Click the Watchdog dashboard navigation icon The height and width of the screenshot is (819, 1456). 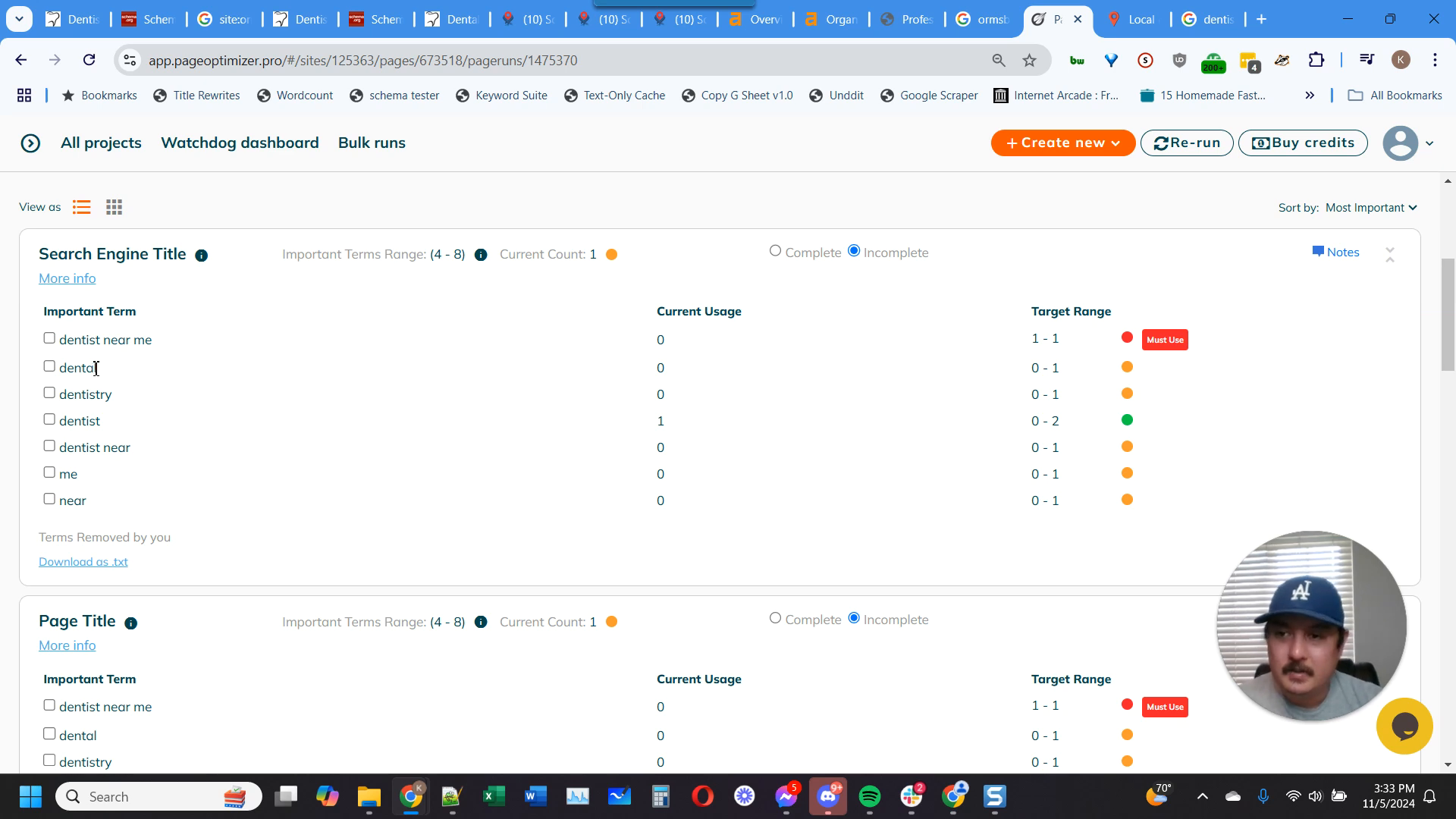tap(240, 142)
